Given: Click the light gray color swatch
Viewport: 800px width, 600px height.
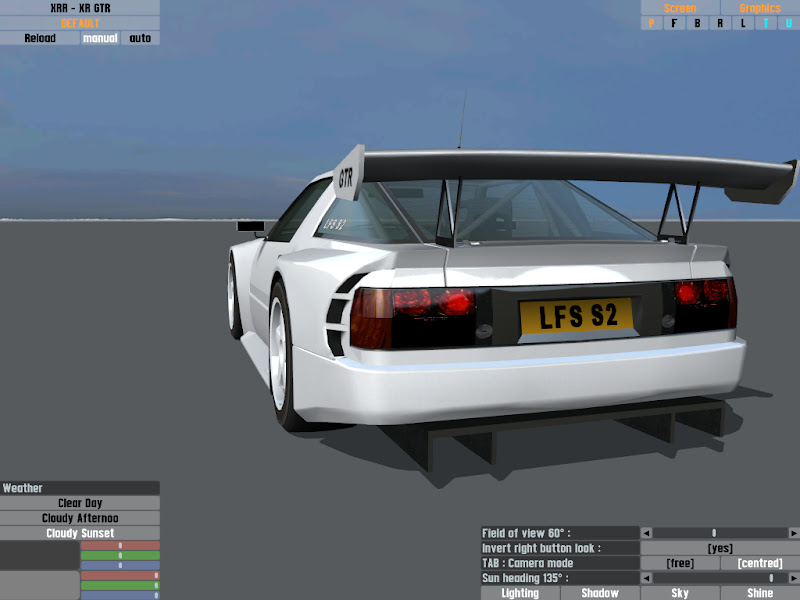Looking at the screenshot, I should [x=40, y=585].
